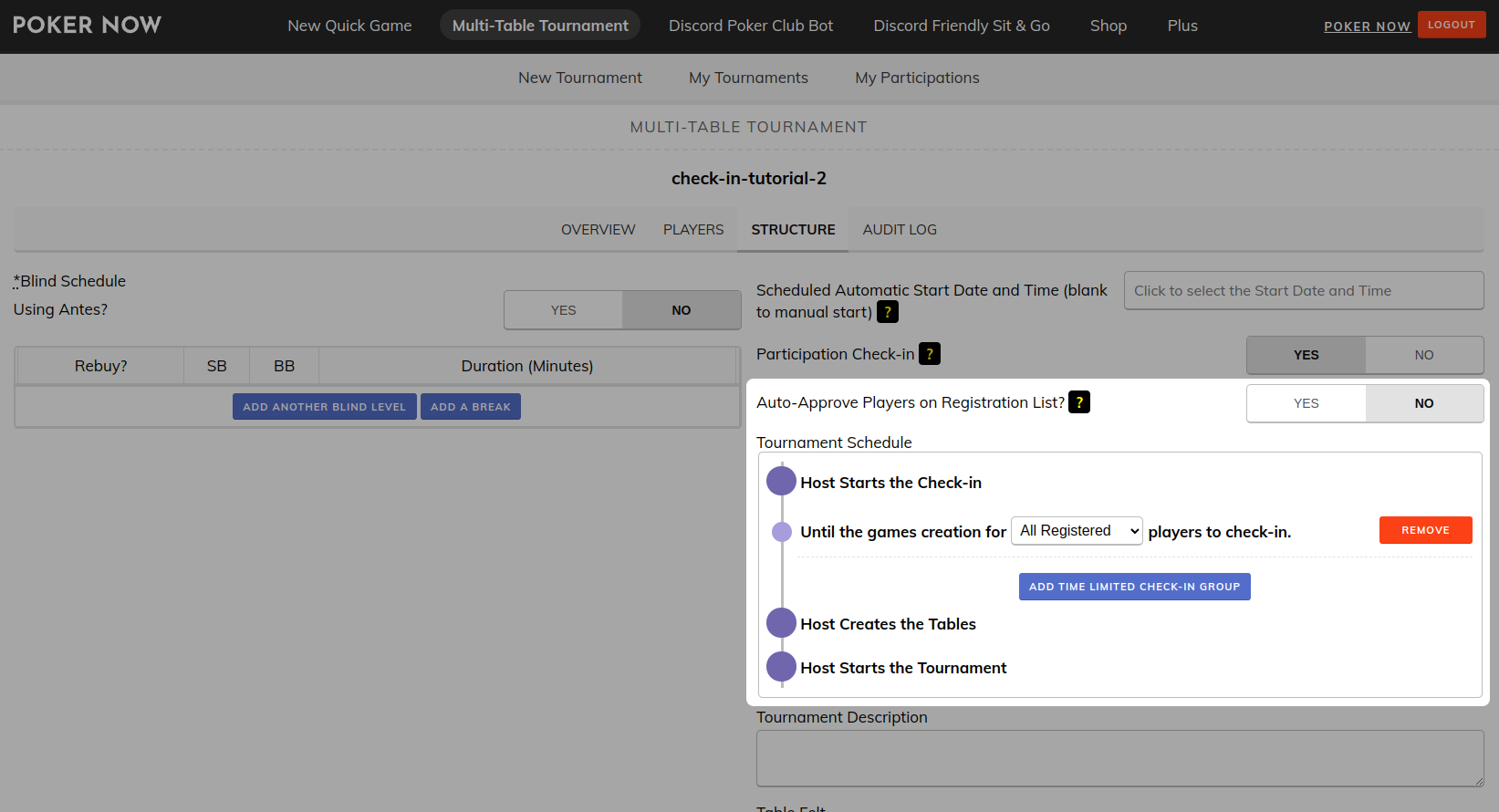
Task: Click Host Creates the Tables step
Action: (888, 624)
